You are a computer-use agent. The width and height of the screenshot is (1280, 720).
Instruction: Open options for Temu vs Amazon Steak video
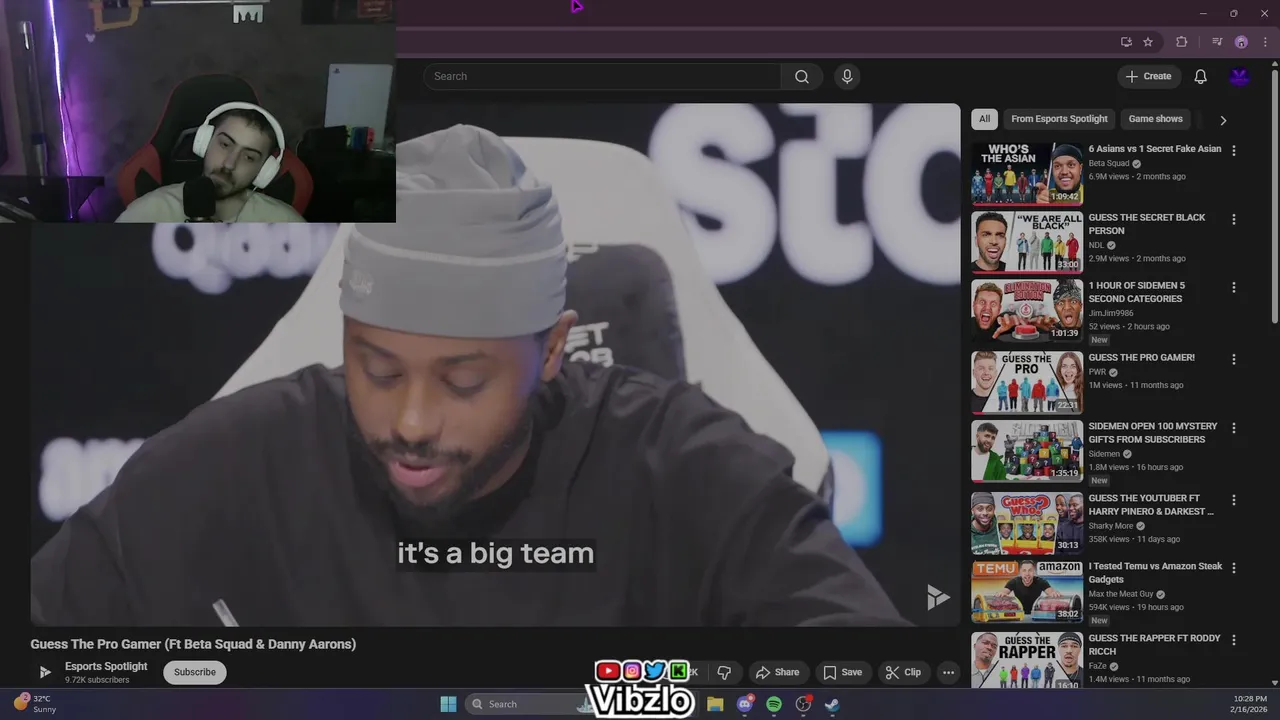coord(1233,568)
